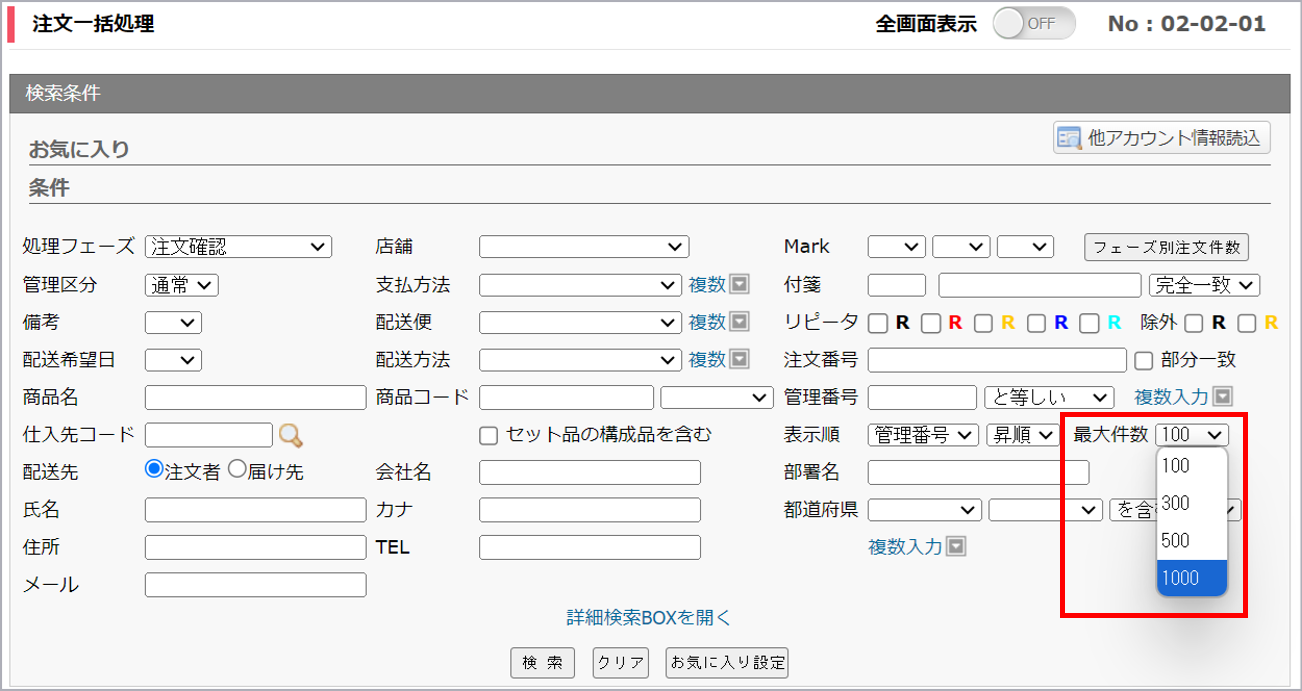Click the 商品名 input field
This screenshot has width=1302, height=691.
click(x=256, y=397)
